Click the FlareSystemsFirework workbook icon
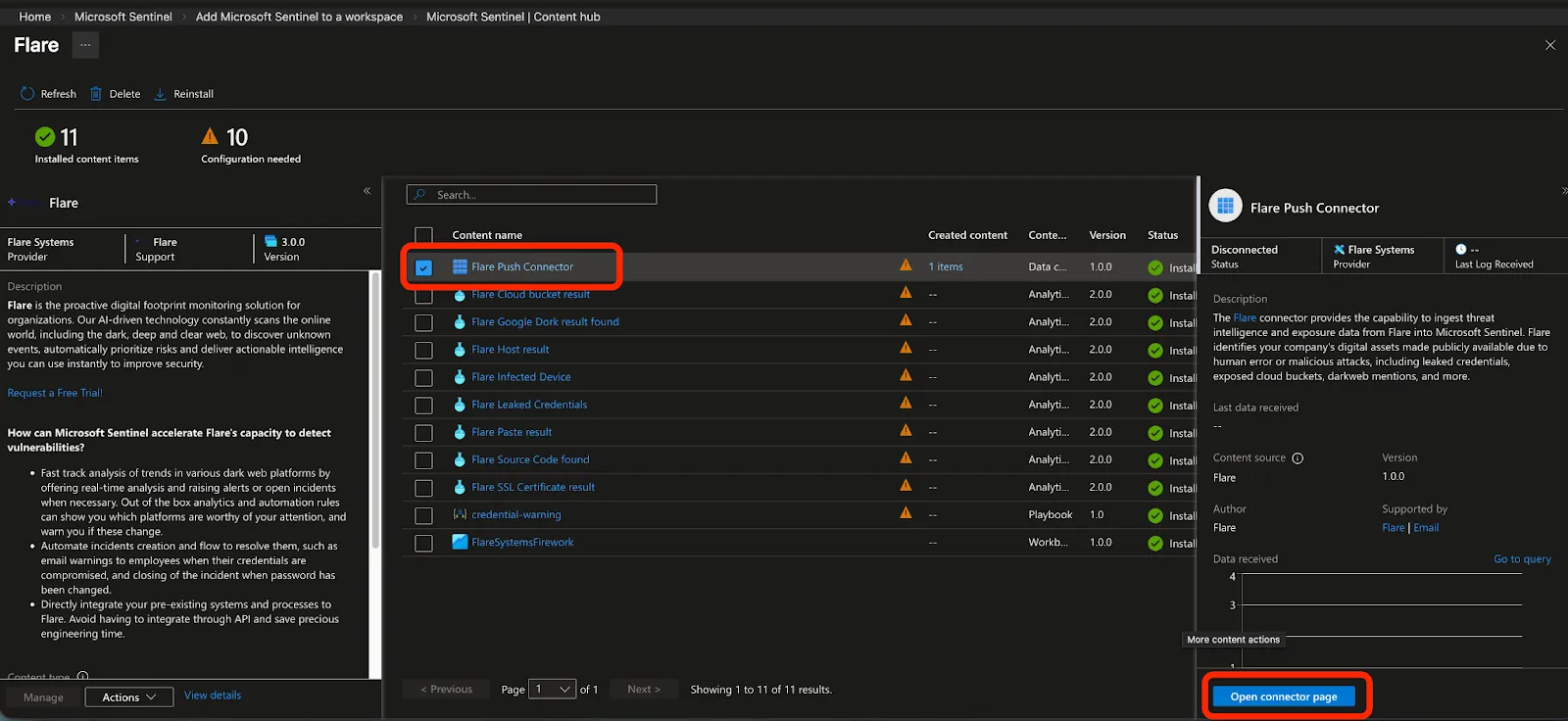The width and height of the screenshot is (1568, 721). click(460, 542)
